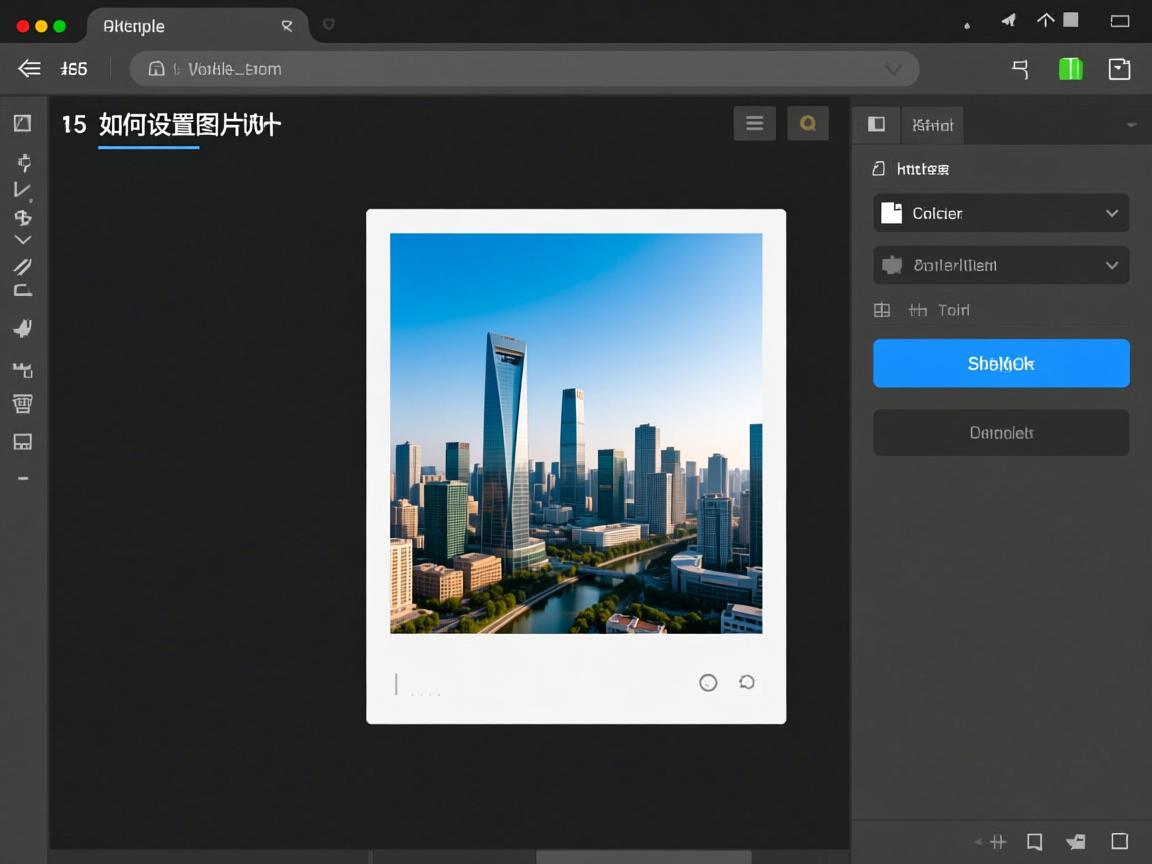
Task: Select the right panel tab next to layout icon
Action: coord(932,125)
